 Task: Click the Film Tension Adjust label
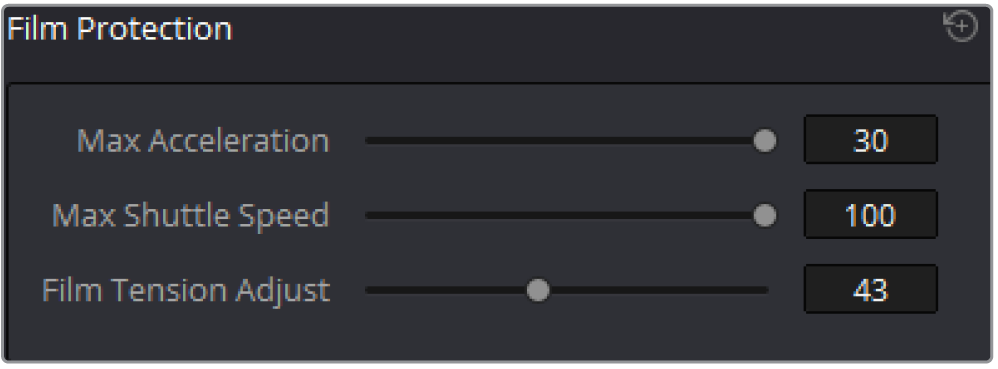(x=186, y=290)
